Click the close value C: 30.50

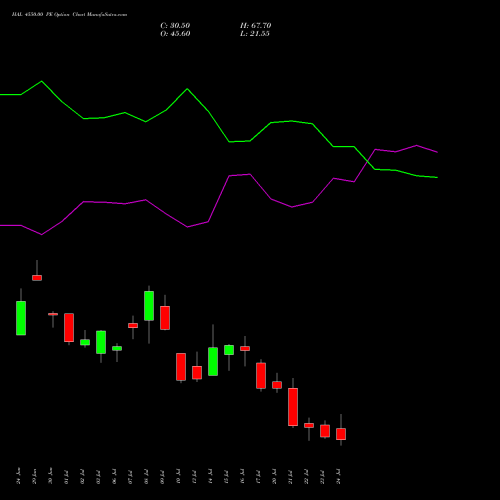[x=175, y=26]
